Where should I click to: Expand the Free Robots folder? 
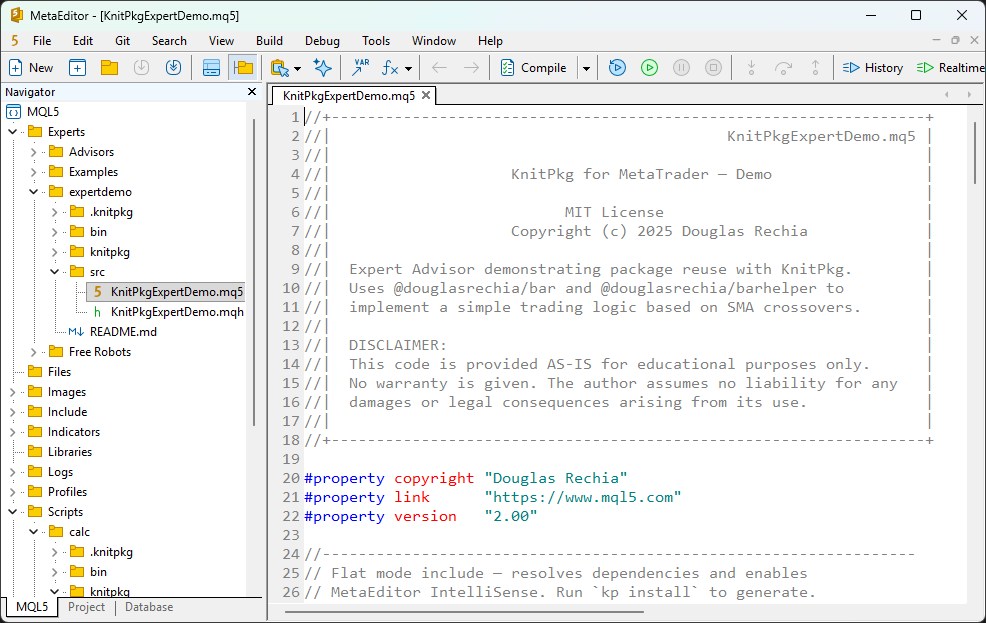coord(33,352)
